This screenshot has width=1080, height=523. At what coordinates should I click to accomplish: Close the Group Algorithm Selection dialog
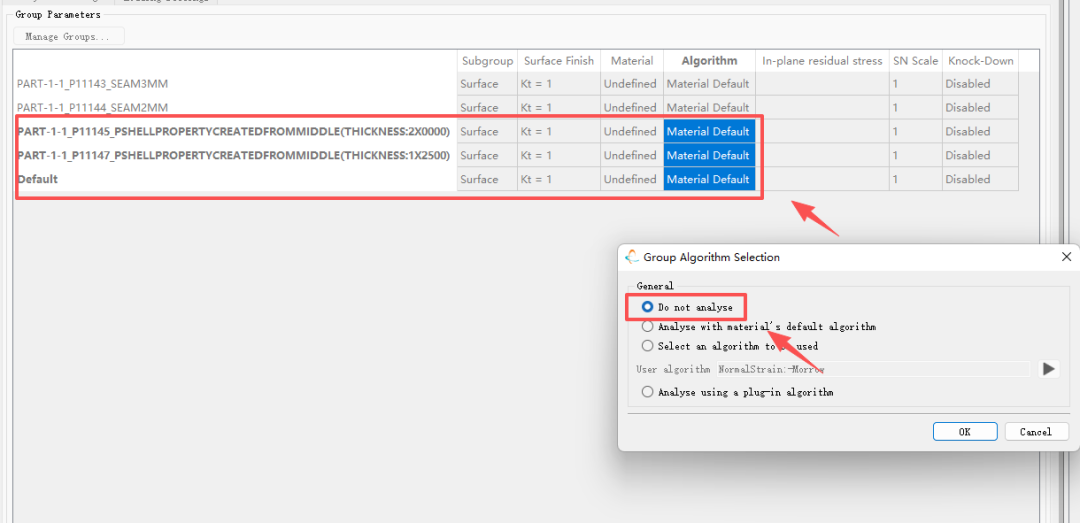click(1066, 256)
